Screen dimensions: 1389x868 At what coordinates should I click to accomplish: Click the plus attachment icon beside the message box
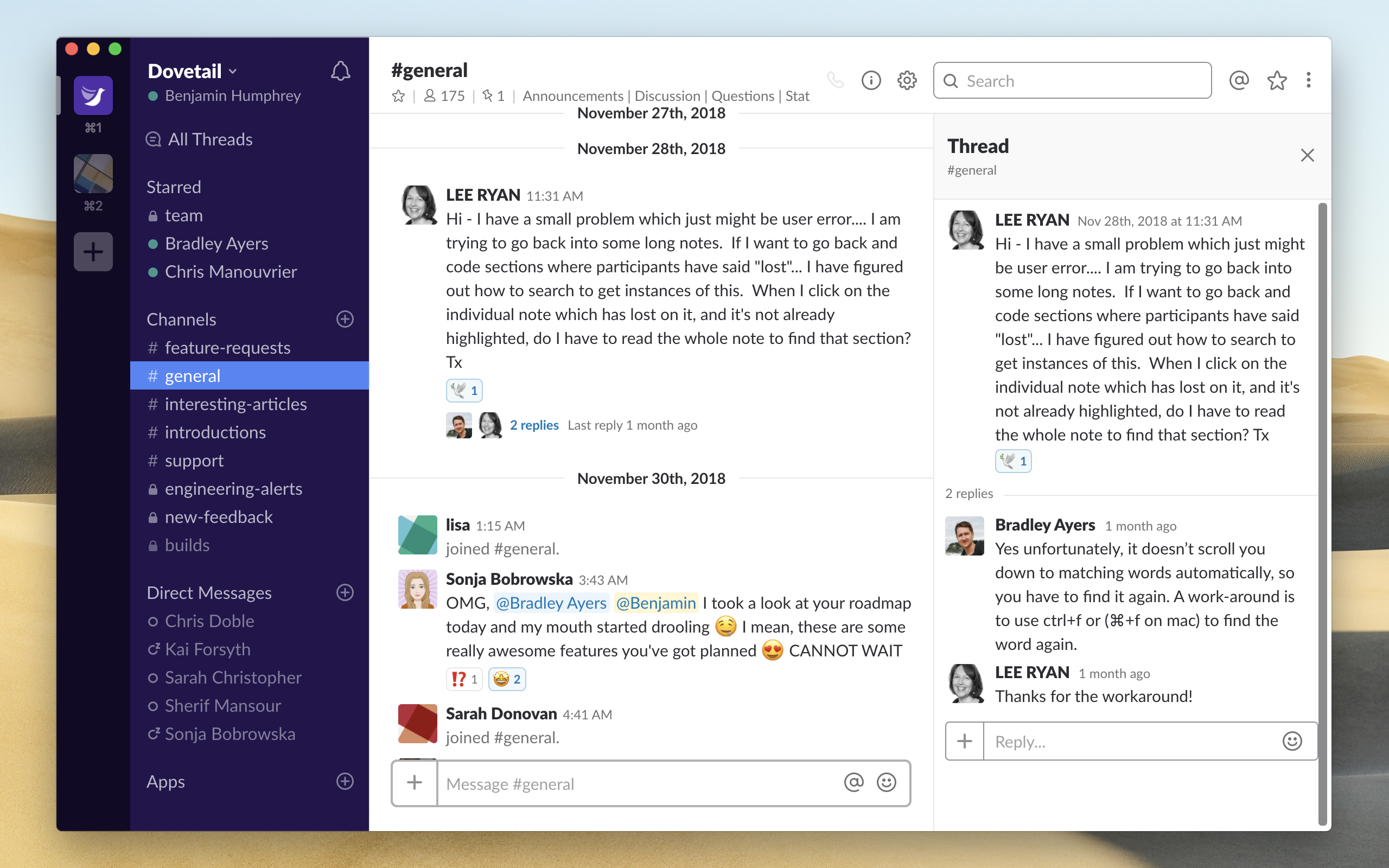[x=414, y=782]
